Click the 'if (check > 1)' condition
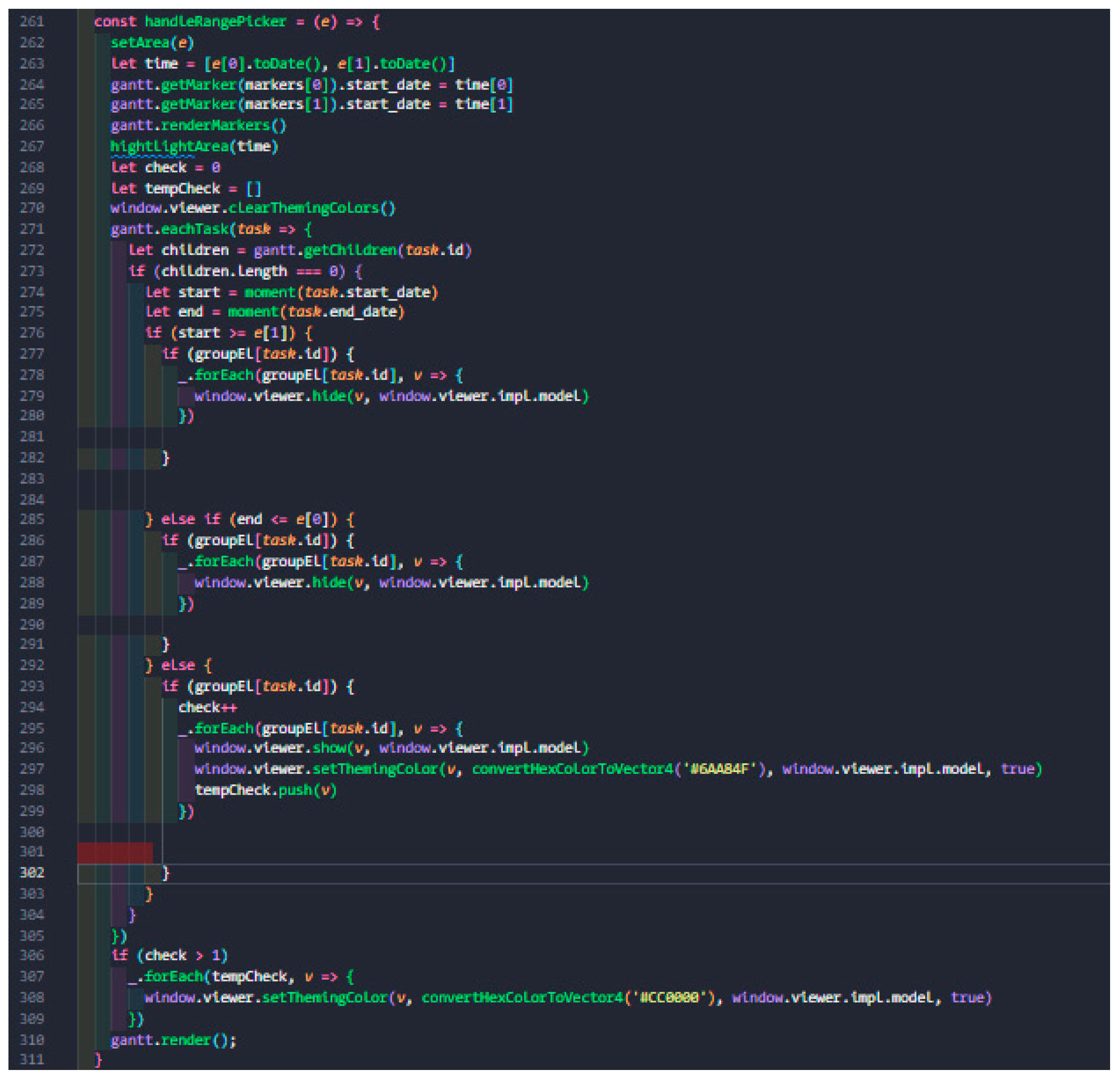The image size is (1120, 1081). pos(169,956)
